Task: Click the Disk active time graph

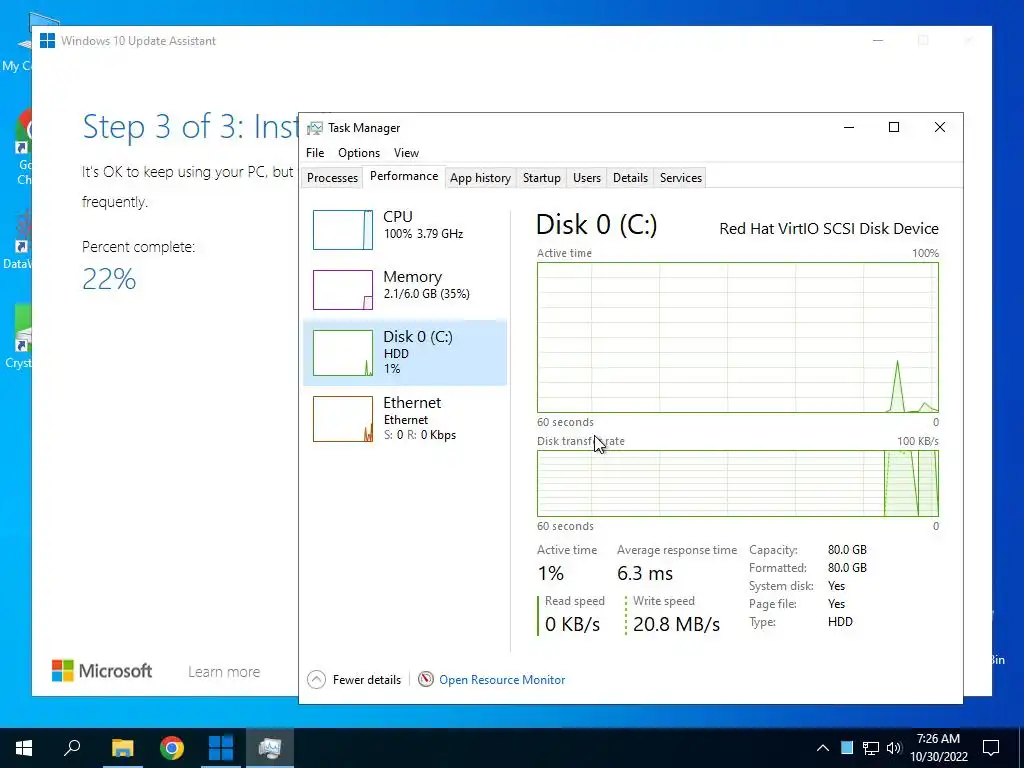Action: (738, 338)
